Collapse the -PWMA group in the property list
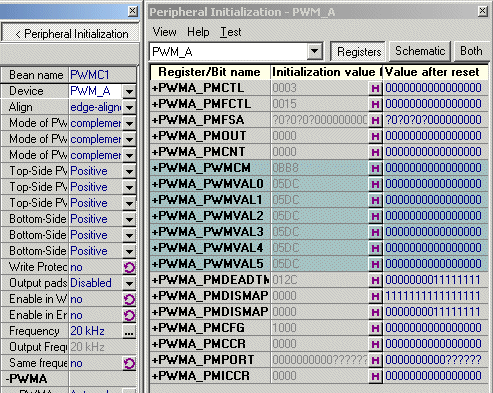The width and height of the screenshot is (493, 393). [x=8, y=379]
